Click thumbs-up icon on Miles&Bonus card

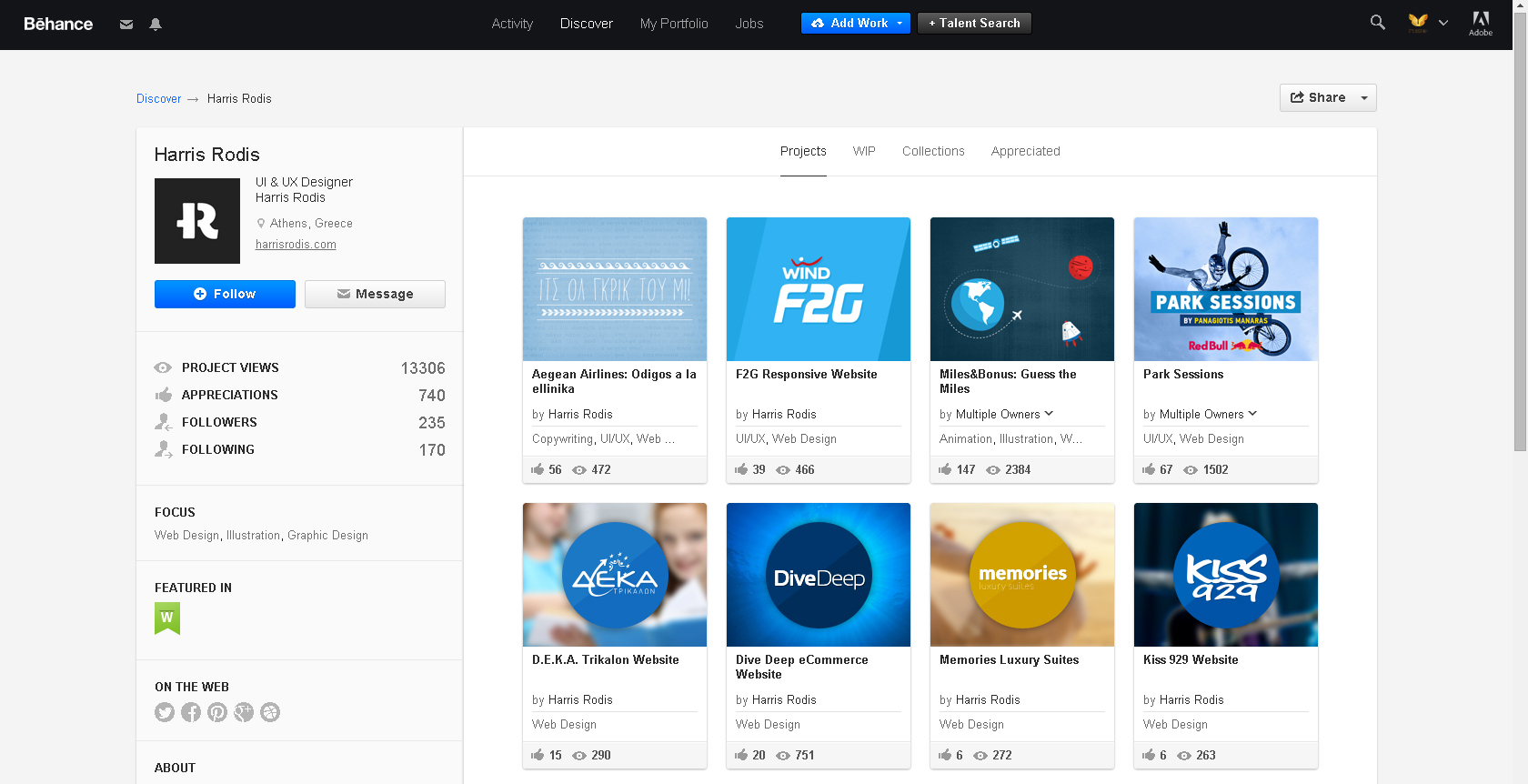point(945,469)
